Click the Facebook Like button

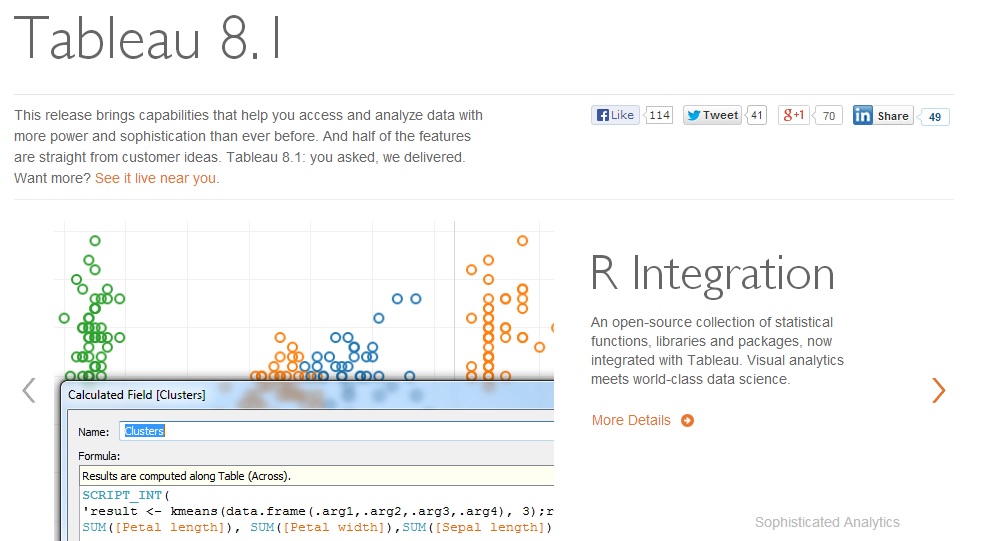(x=615, y=115)
